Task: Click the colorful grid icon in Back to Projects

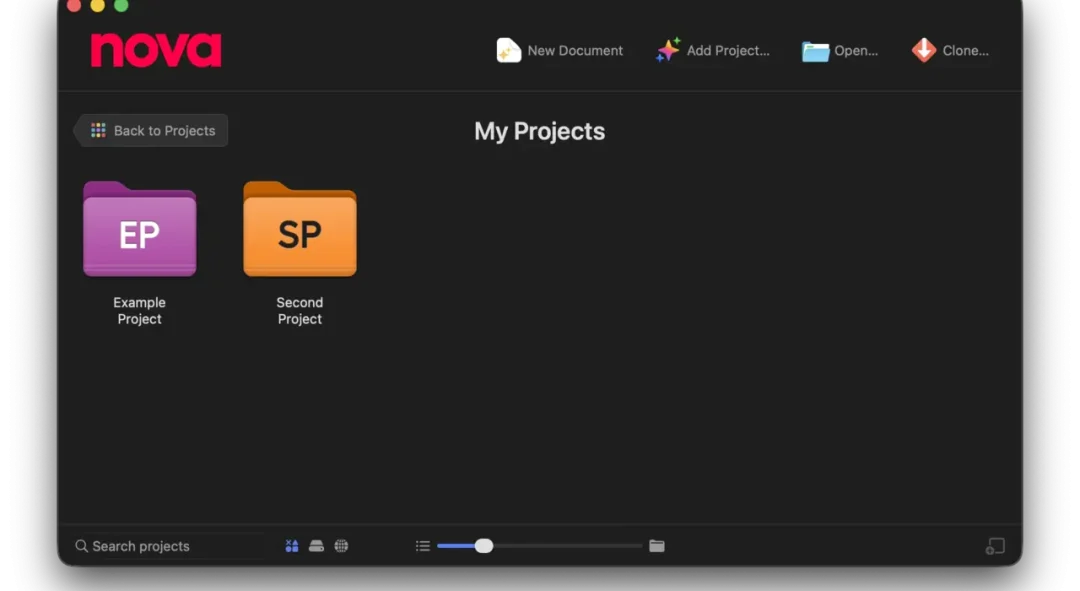Action: coord(98,130)
